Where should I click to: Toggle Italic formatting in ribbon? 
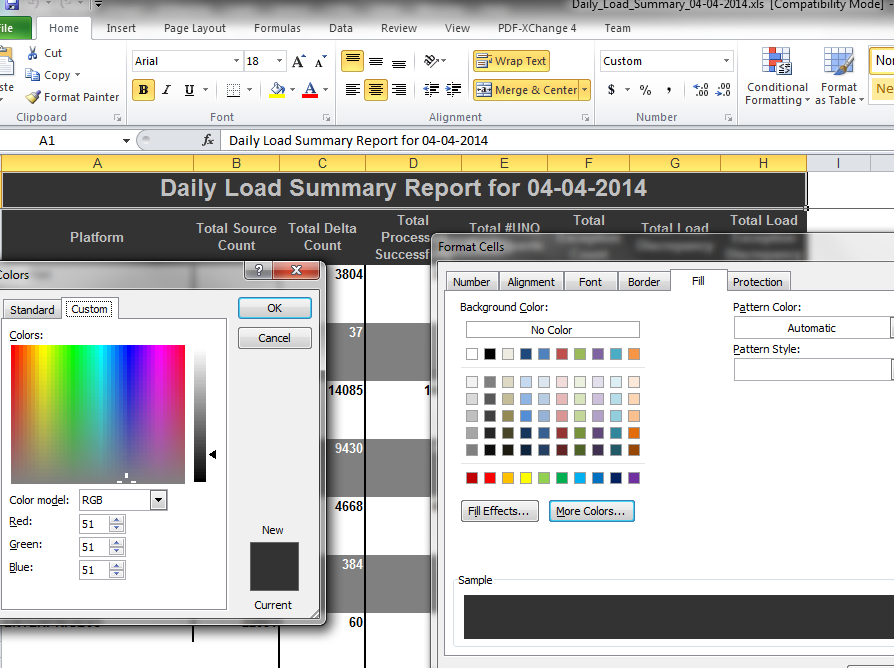click(166, 90)
